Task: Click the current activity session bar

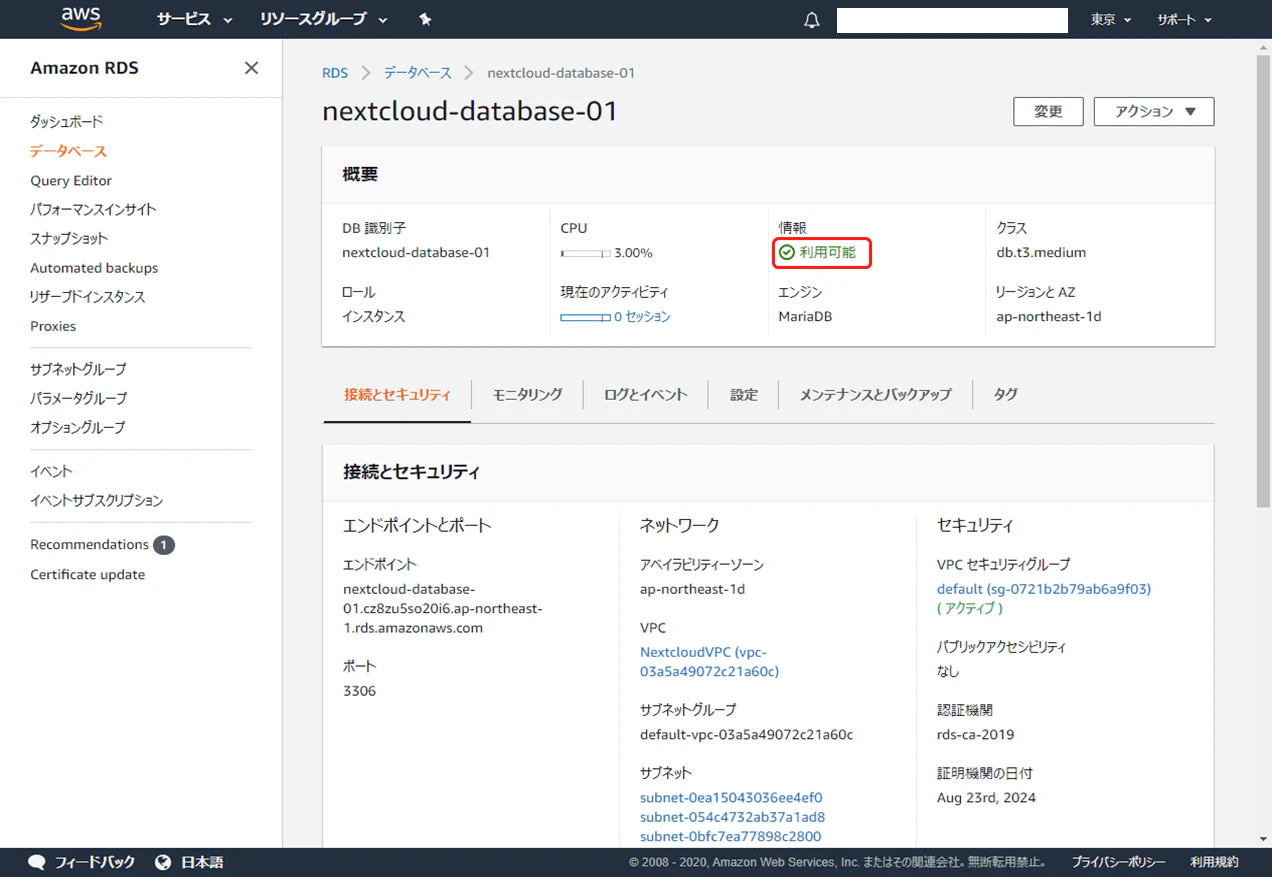Action: click(585, 317)
